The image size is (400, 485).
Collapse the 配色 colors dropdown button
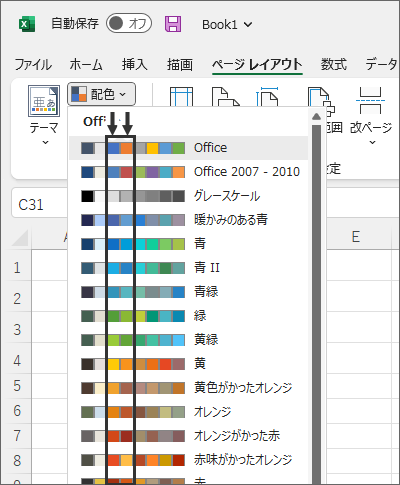pos(101,94)
